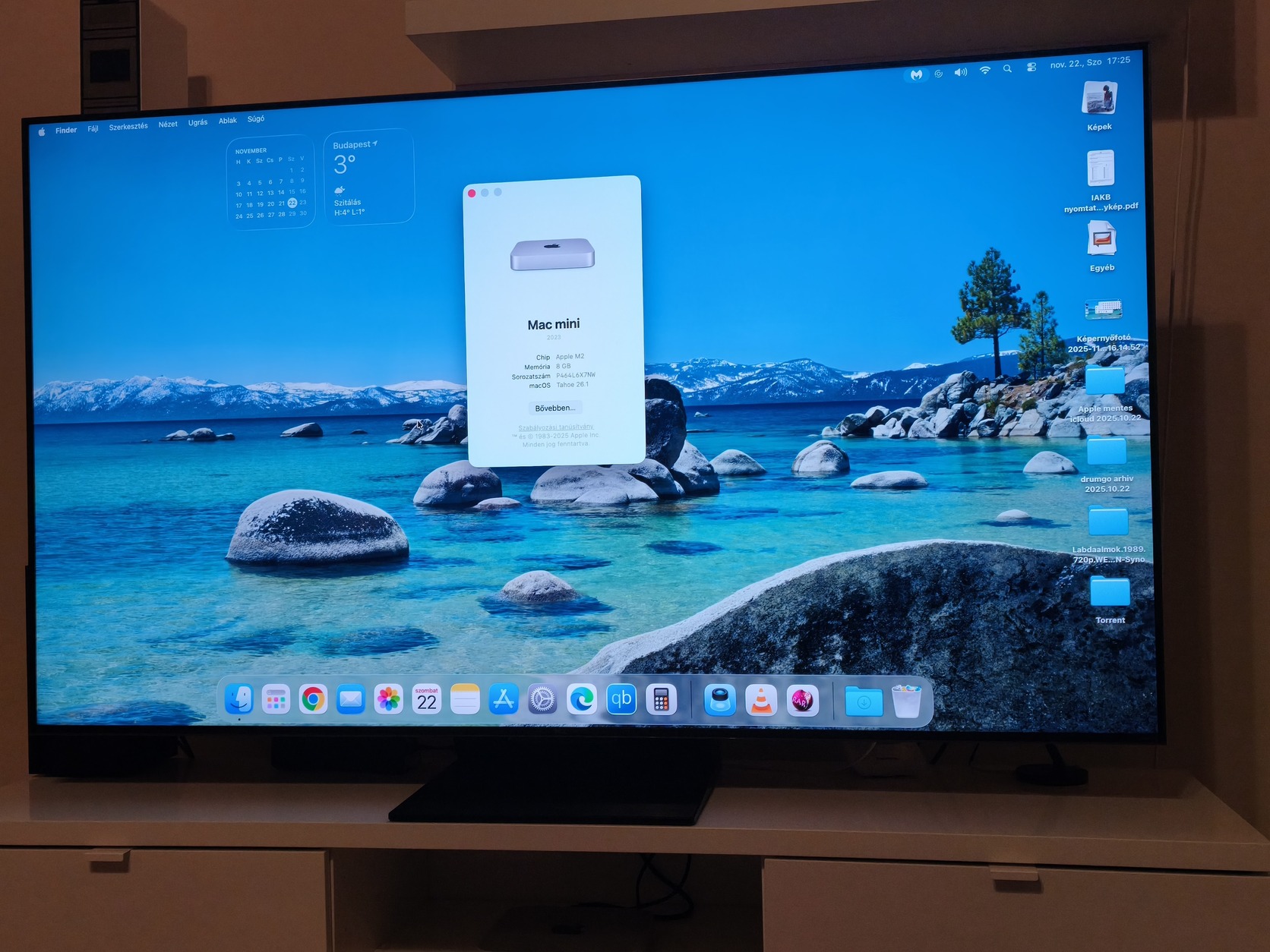
Task: Open the Szerkesztés menu
Action: (128, 126)
